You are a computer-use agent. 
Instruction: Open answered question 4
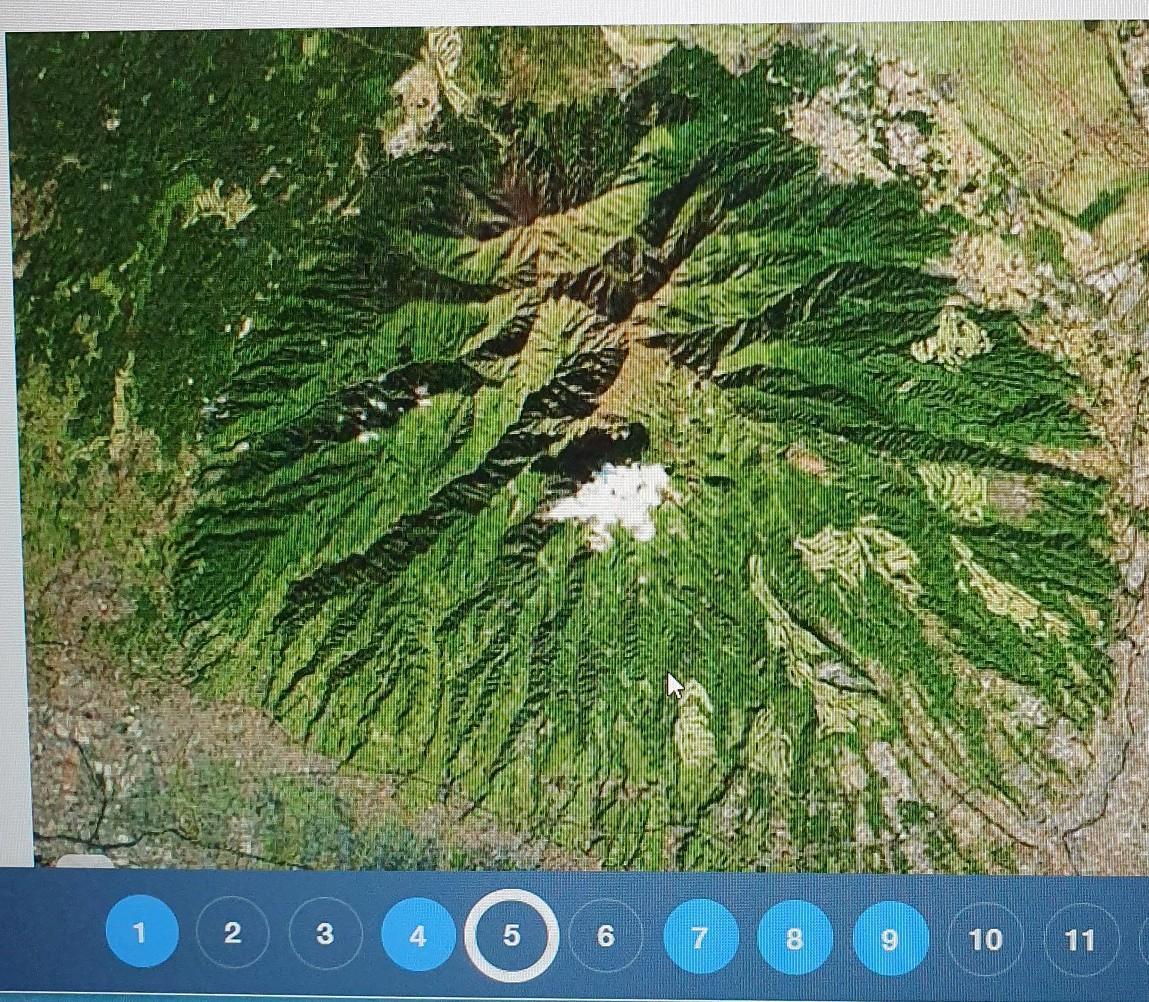pos(418,936)
